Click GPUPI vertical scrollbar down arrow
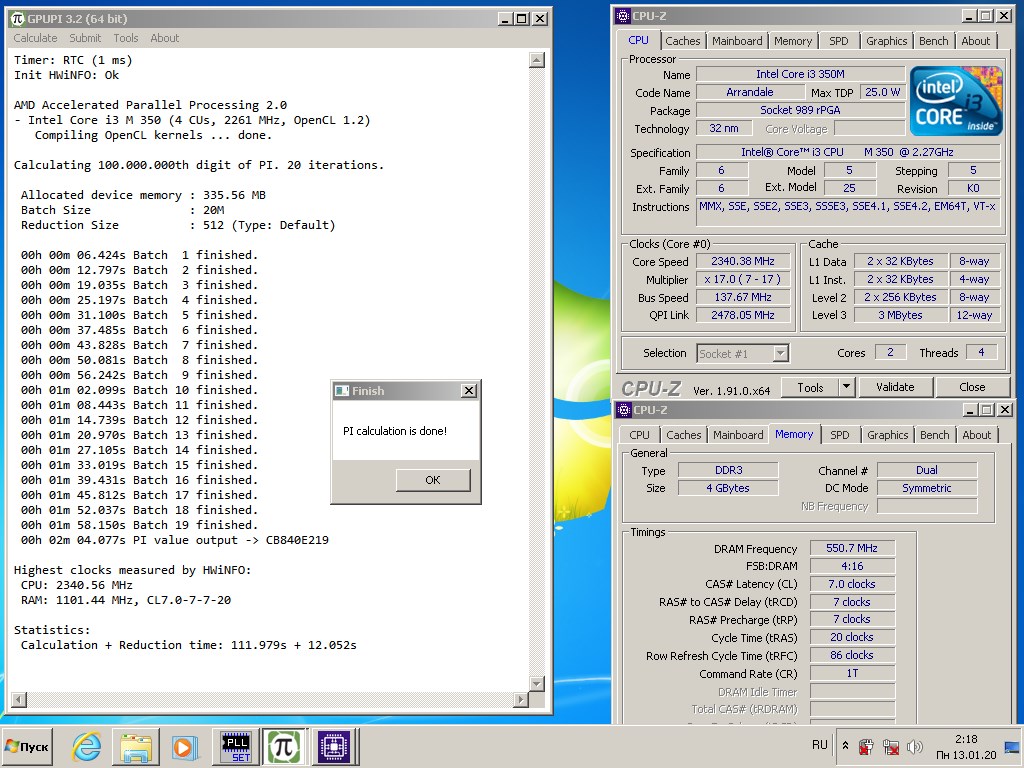The image size is (1024, 768). tap(537, 684)
